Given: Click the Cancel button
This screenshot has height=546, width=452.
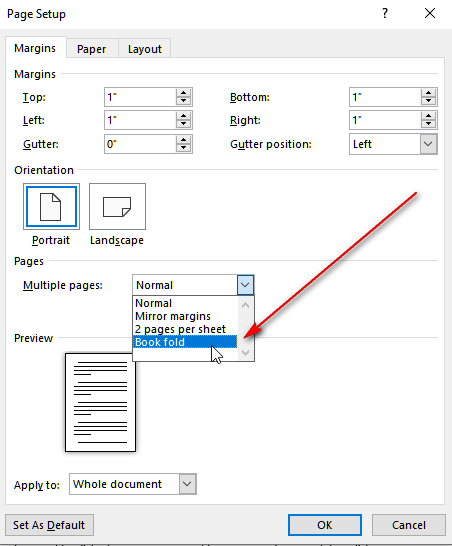Looking at the screenshot, I should pyautogui.click(x=409, y=525).
